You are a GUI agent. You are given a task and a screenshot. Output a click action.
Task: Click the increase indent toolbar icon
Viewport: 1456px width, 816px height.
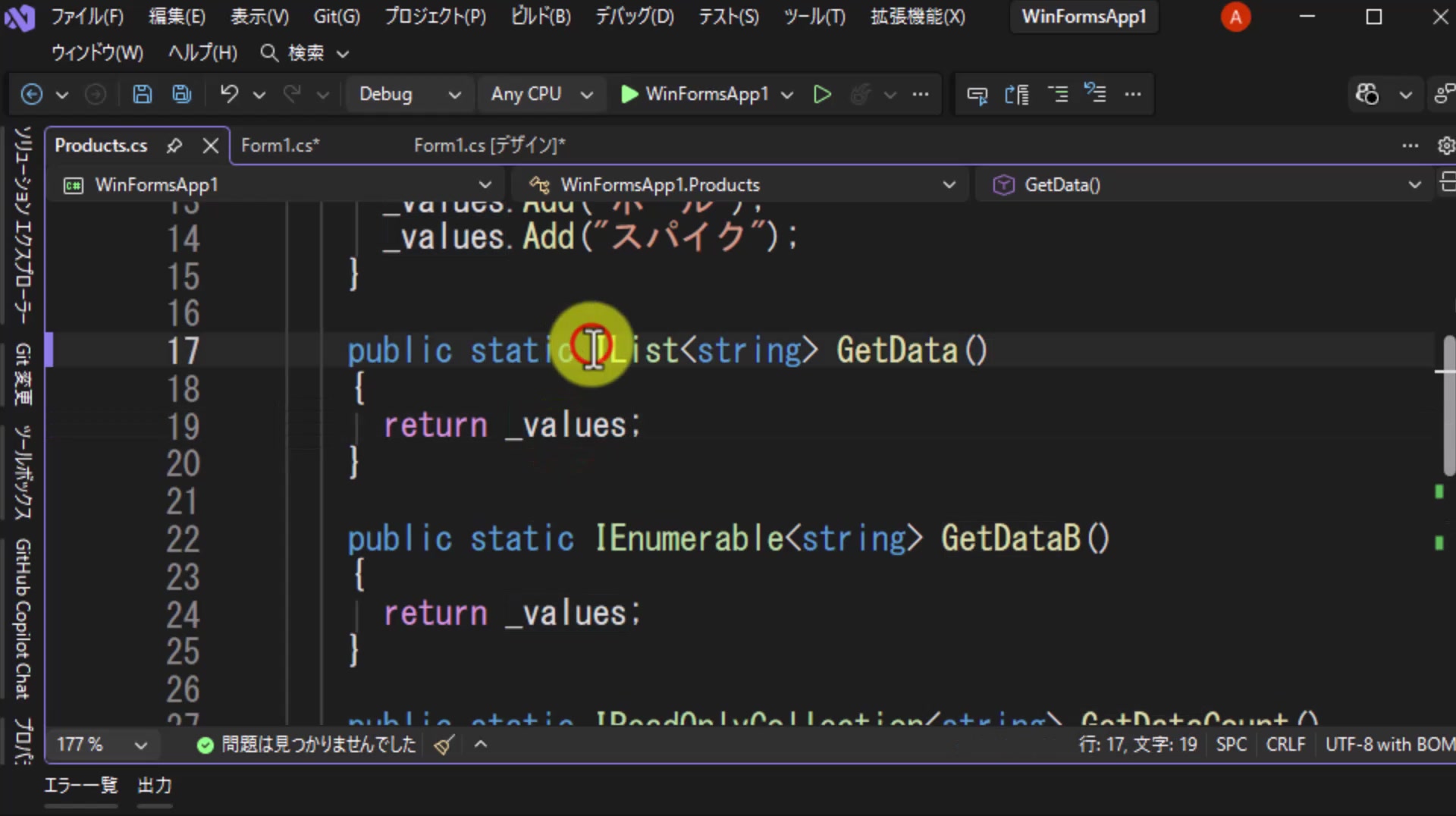(x=1057, y=94)
